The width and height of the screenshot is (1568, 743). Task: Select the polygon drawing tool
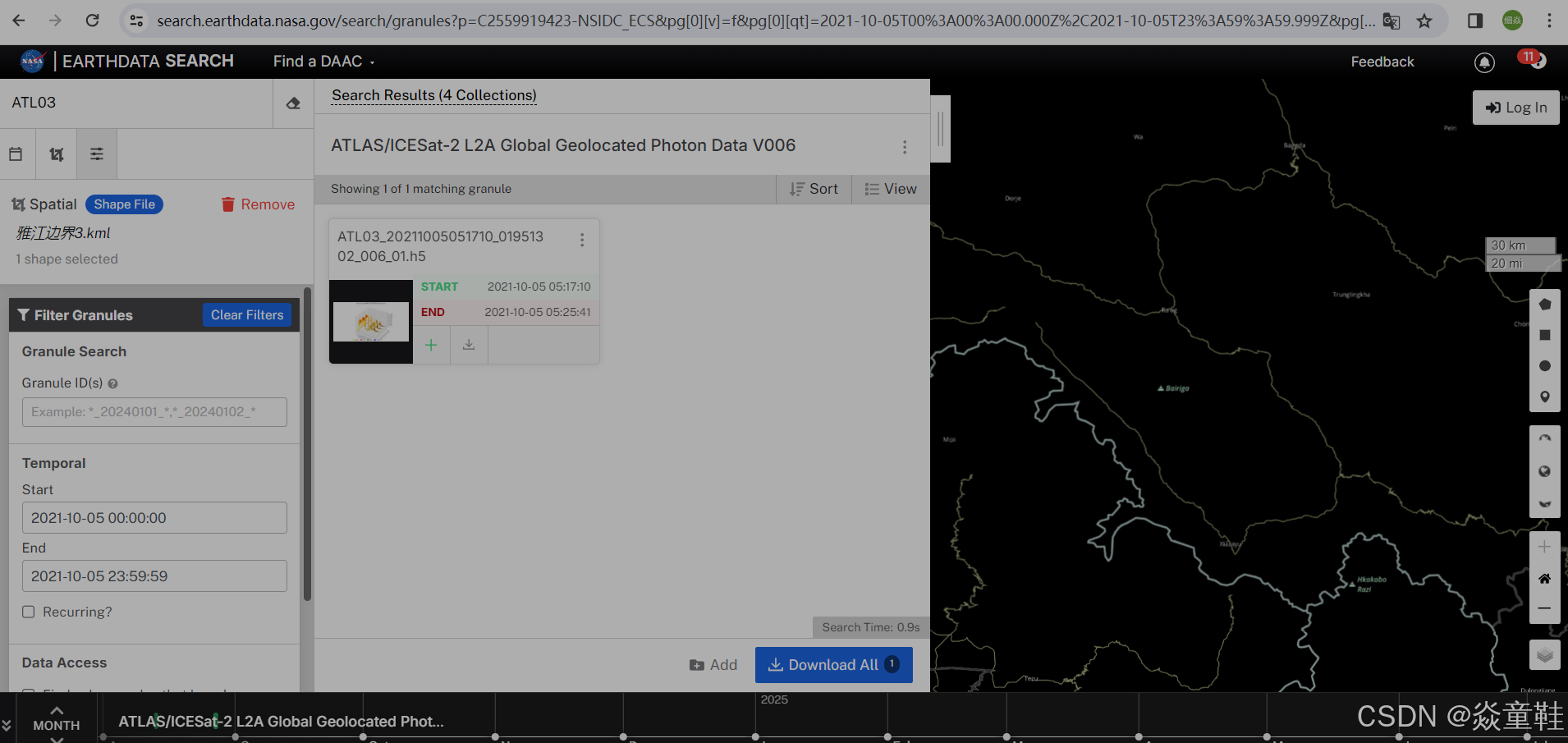[x=1544, y=305]
